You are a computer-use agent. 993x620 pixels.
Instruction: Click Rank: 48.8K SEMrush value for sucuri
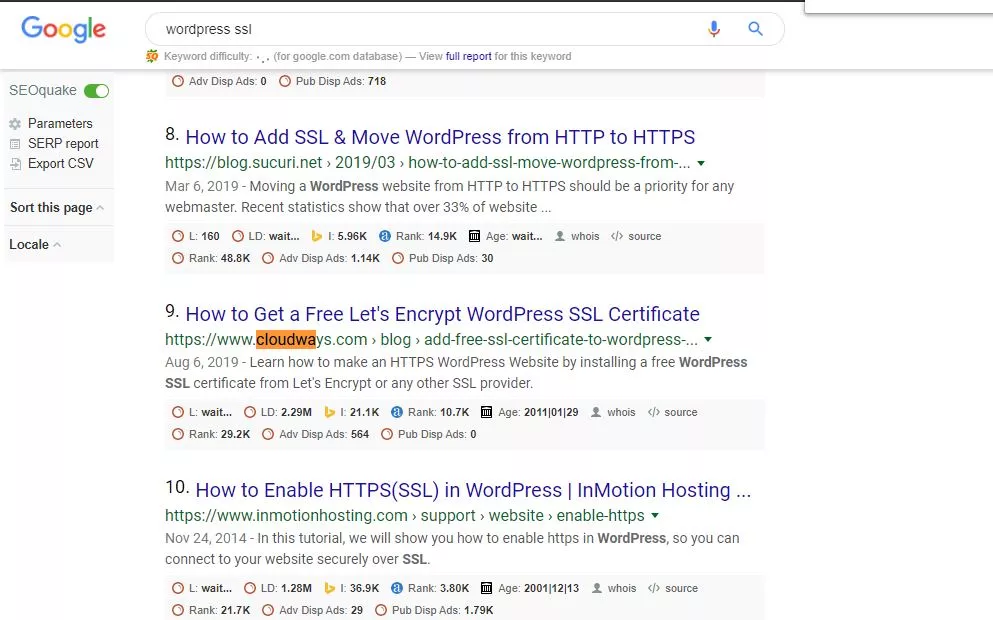[219, 258]
